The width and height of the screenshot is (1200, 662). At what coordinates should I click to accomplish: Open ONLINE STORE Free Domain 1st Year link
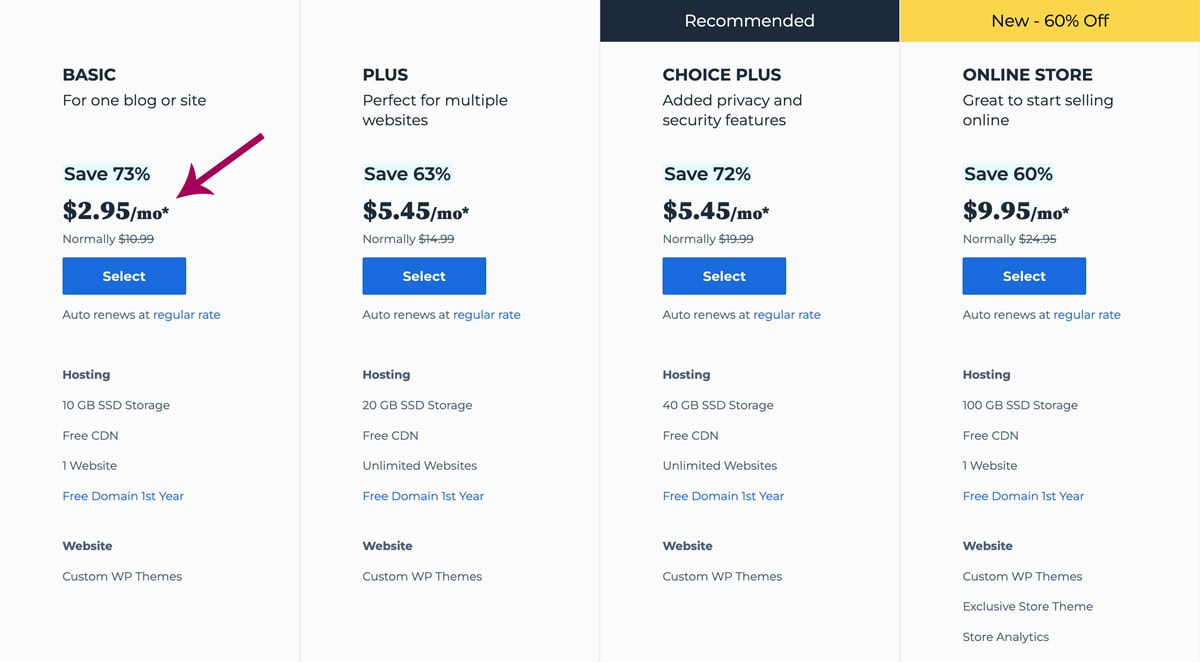click(x=1023, y=496)
